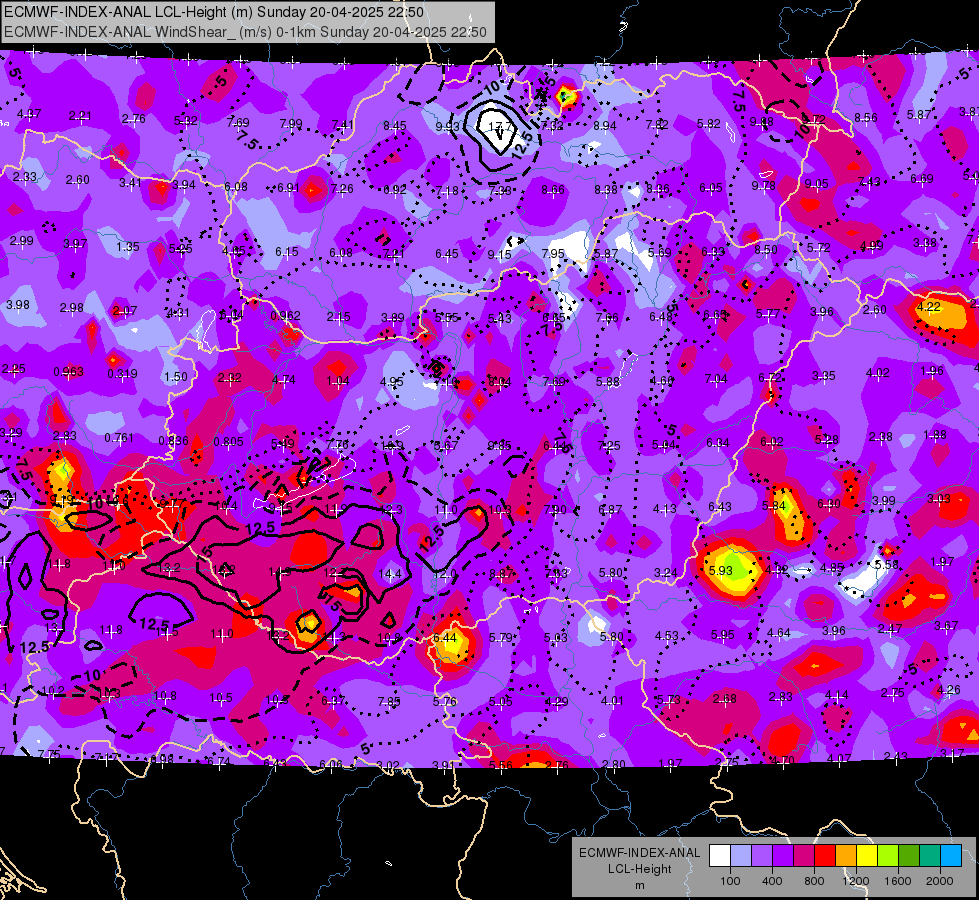Click the wind shear value 0.805
The width and height of the screenshot is (979, 900).
pos(228,442)
